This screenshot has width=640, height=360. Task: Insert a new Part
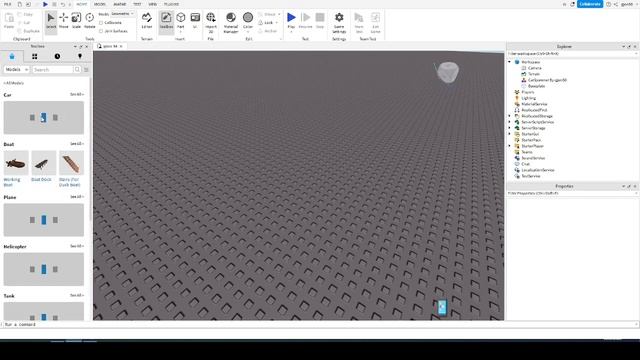pos(181,21)
